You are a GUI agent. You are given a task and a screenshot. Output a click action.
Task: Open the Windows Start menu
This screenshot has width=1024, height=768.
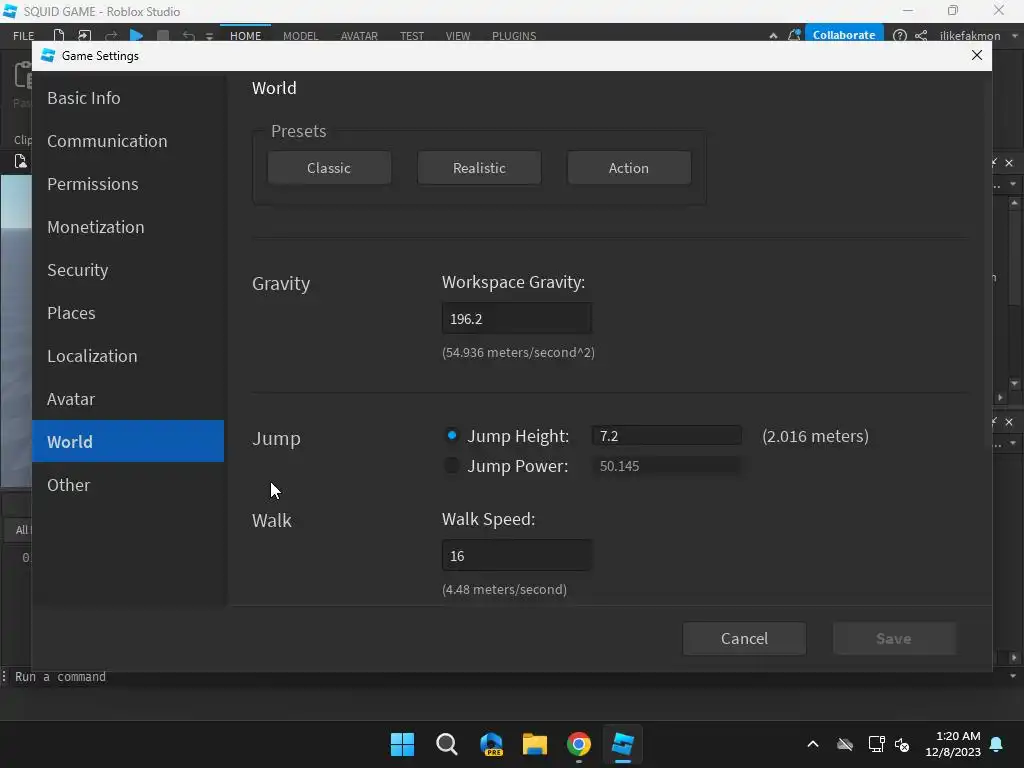[x=402, y=744]
